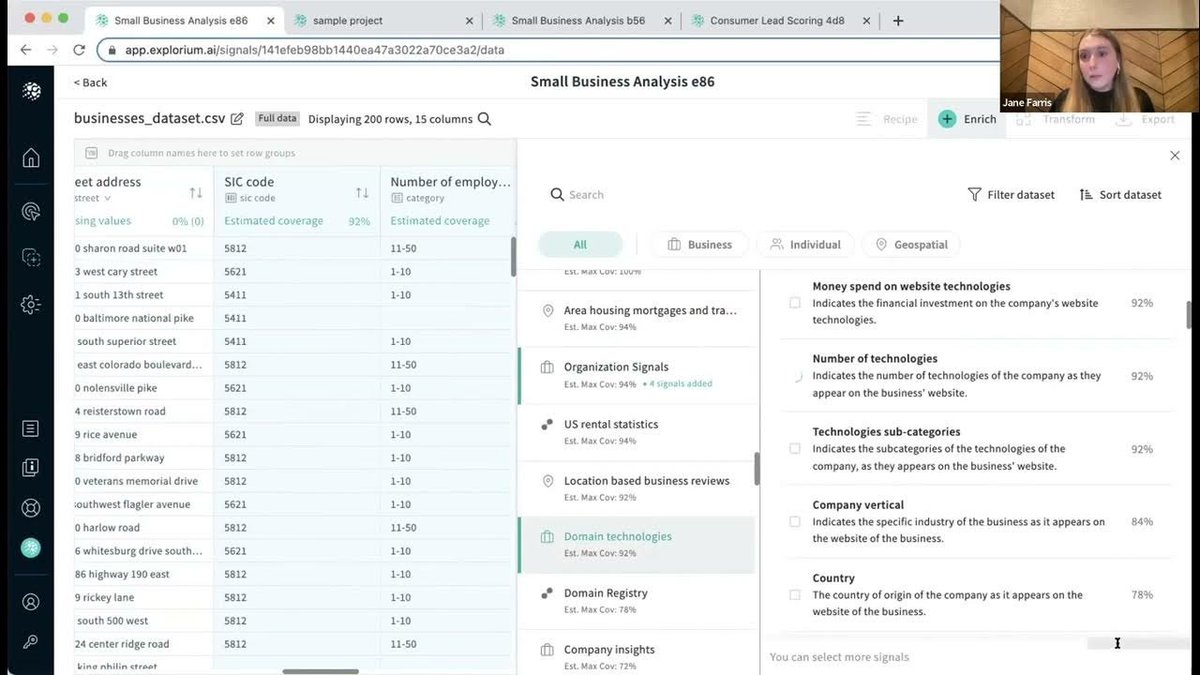The image size is (1200, 675).
Task: Open the search magnifier near Displaying 200 rows
Action: click(x=485, y=118)
